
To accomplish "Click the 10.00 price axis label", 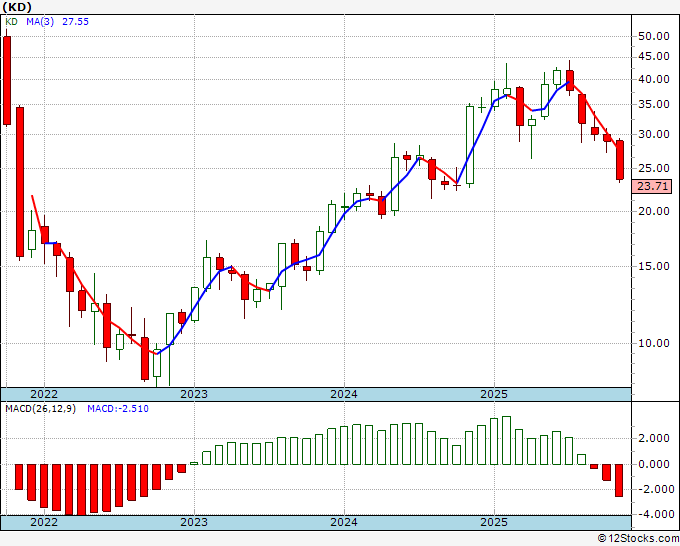I will tap(654, 343).
